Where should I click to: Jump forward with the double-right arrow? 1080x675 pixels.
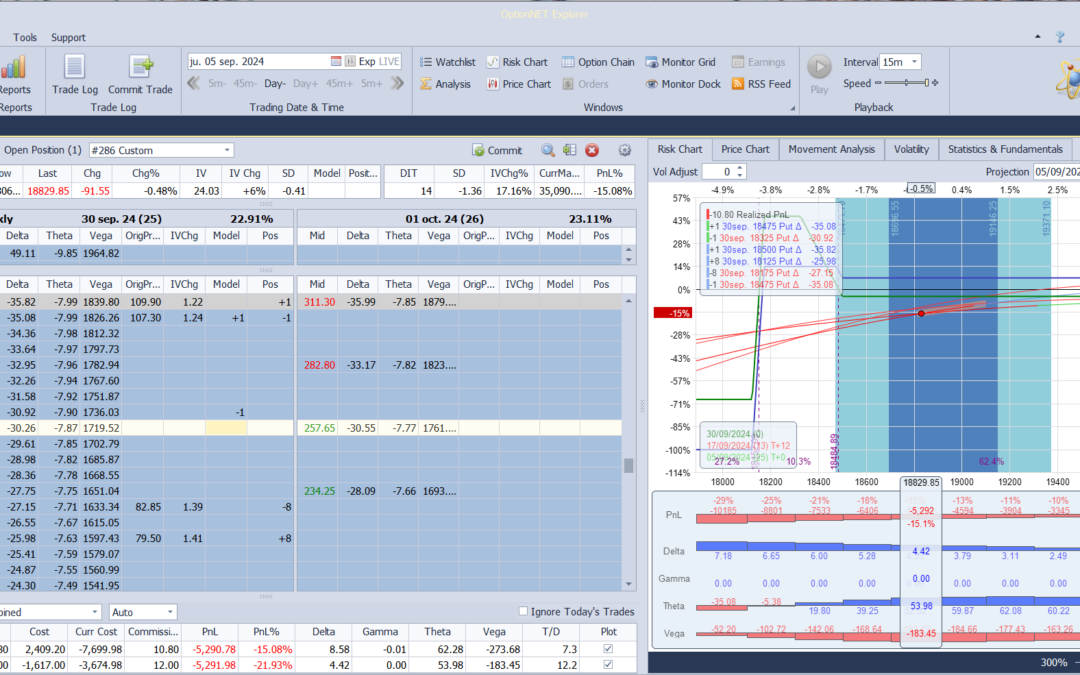[397, 83]
